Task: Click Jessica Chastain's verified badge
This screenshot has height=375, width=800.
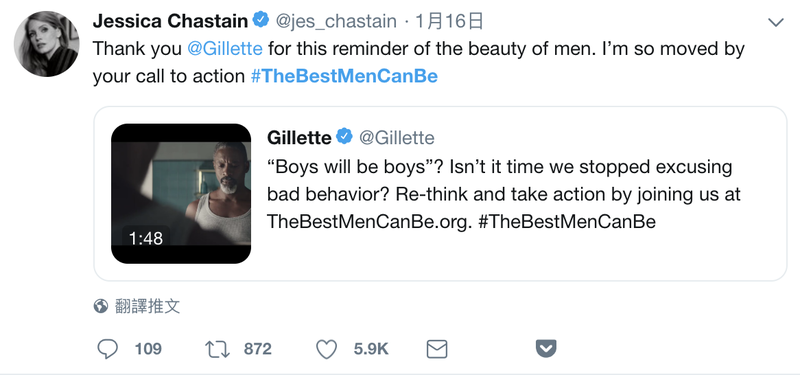Action: click(262, 20)
